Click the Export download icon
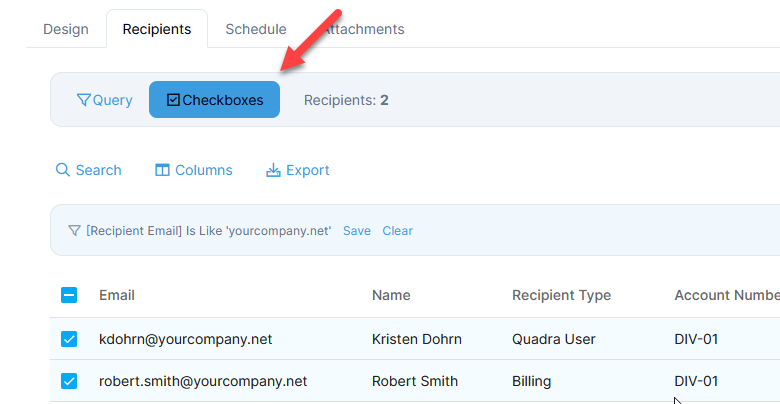Image resolution: width=780 pixels, height=404 pixels. click(x=273, y=170)
